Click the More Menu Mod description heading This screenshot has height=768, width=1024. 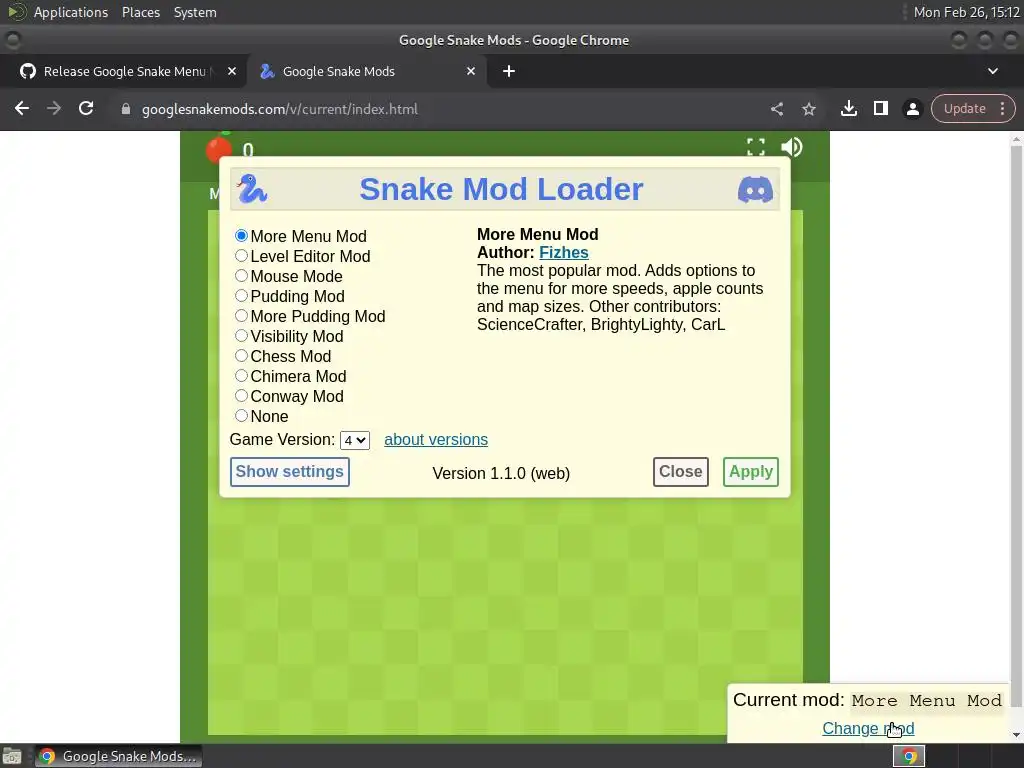[537, 234]
